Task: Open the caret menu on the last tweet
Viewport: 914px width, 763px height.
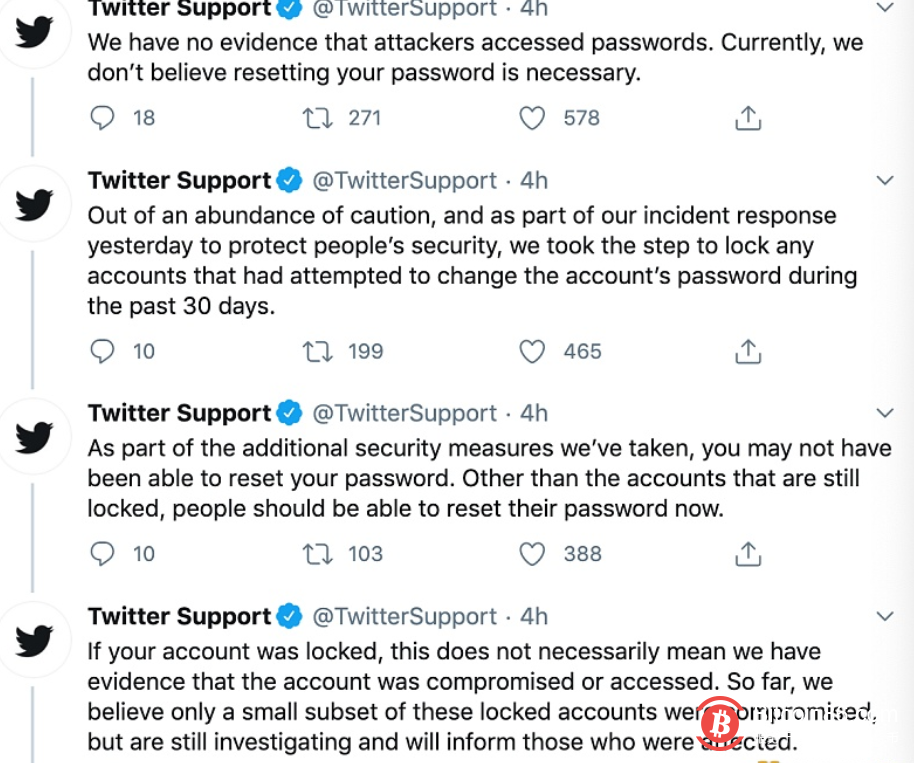Action: 884,616
